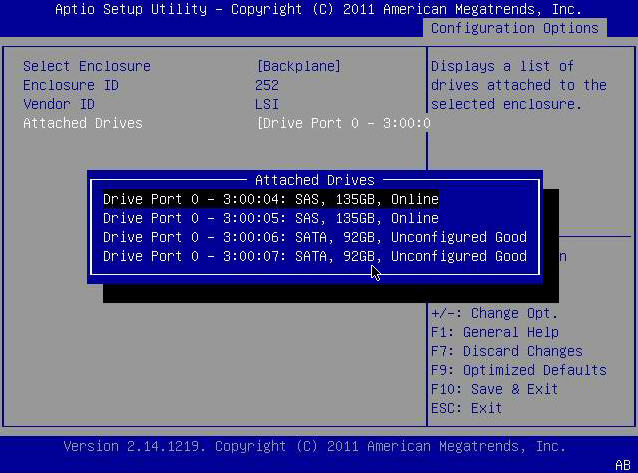Click the Aptio Setup Utility header title

tap(319, 9)
